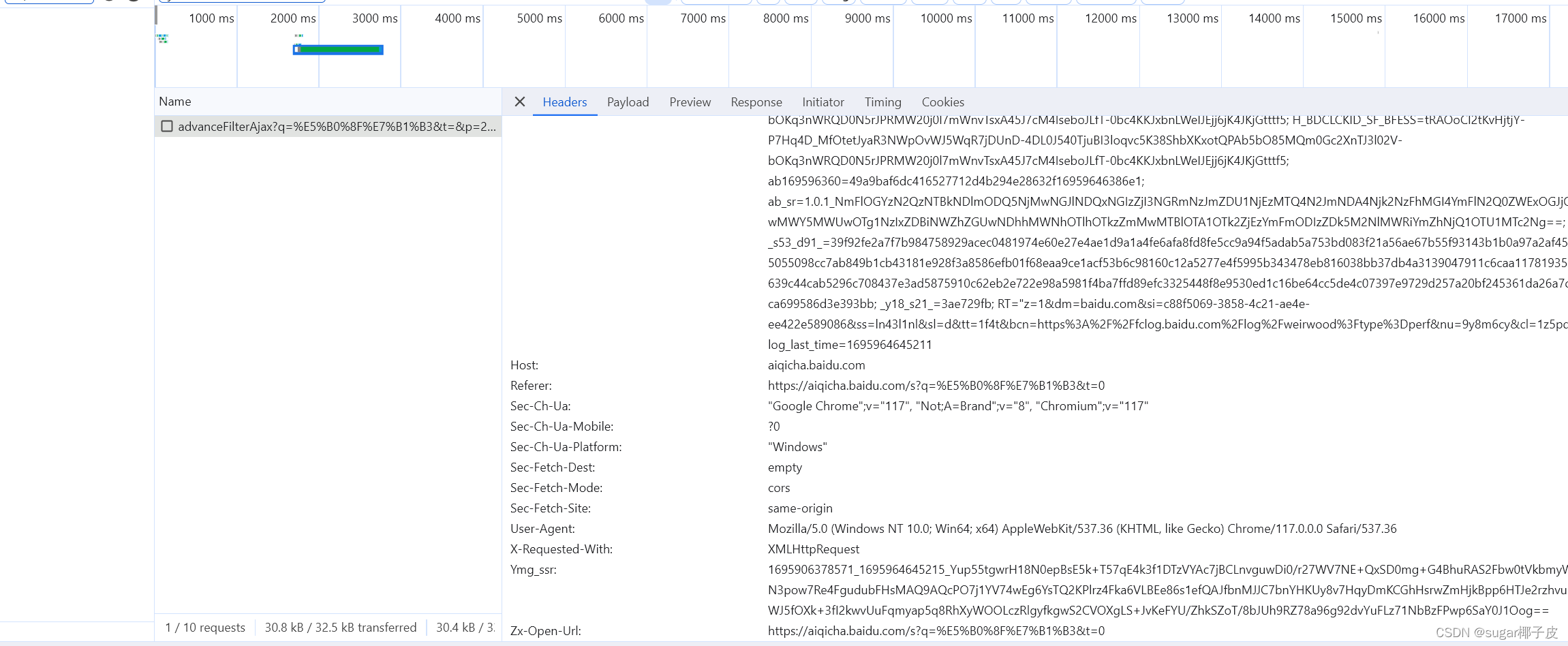Click the "30.8 kB / 32.5 kB transferred" status entry
The image size is (1568, 646).
pos(341,628)
